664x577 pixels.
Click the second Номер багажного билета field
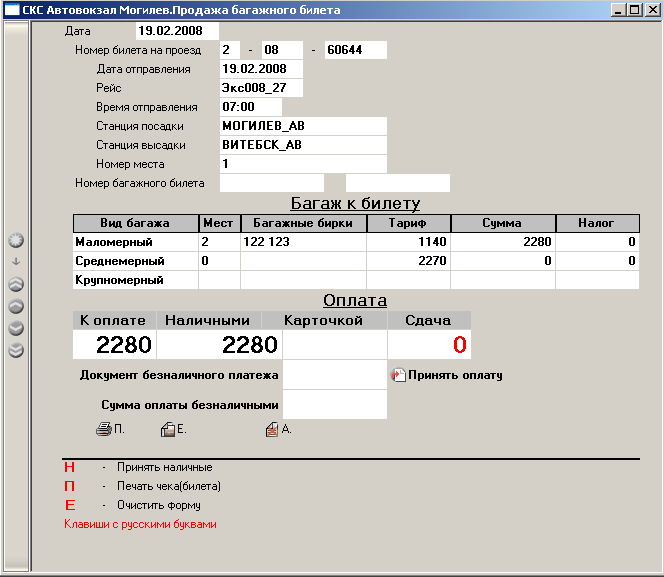pyautogui.click(x=398, y=183)
